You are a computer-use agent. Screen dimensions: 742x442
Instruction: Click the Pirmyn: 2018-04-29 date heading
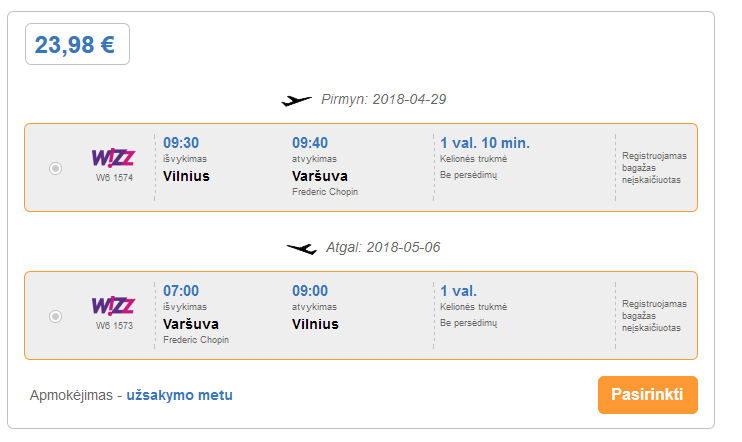[x=383, y=99]
